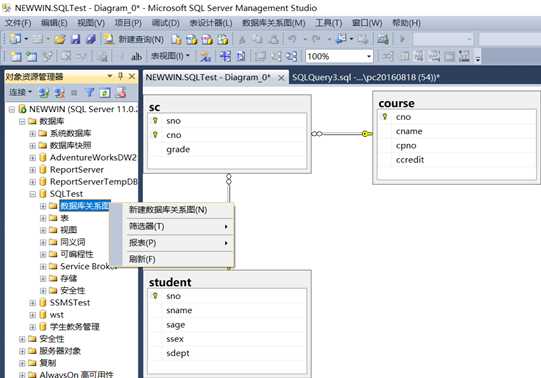Switch to the SQLQuery3.sql tab
The height and width of the screenshot is (378, 541).
pyautogui.click(x=366, y=77)
